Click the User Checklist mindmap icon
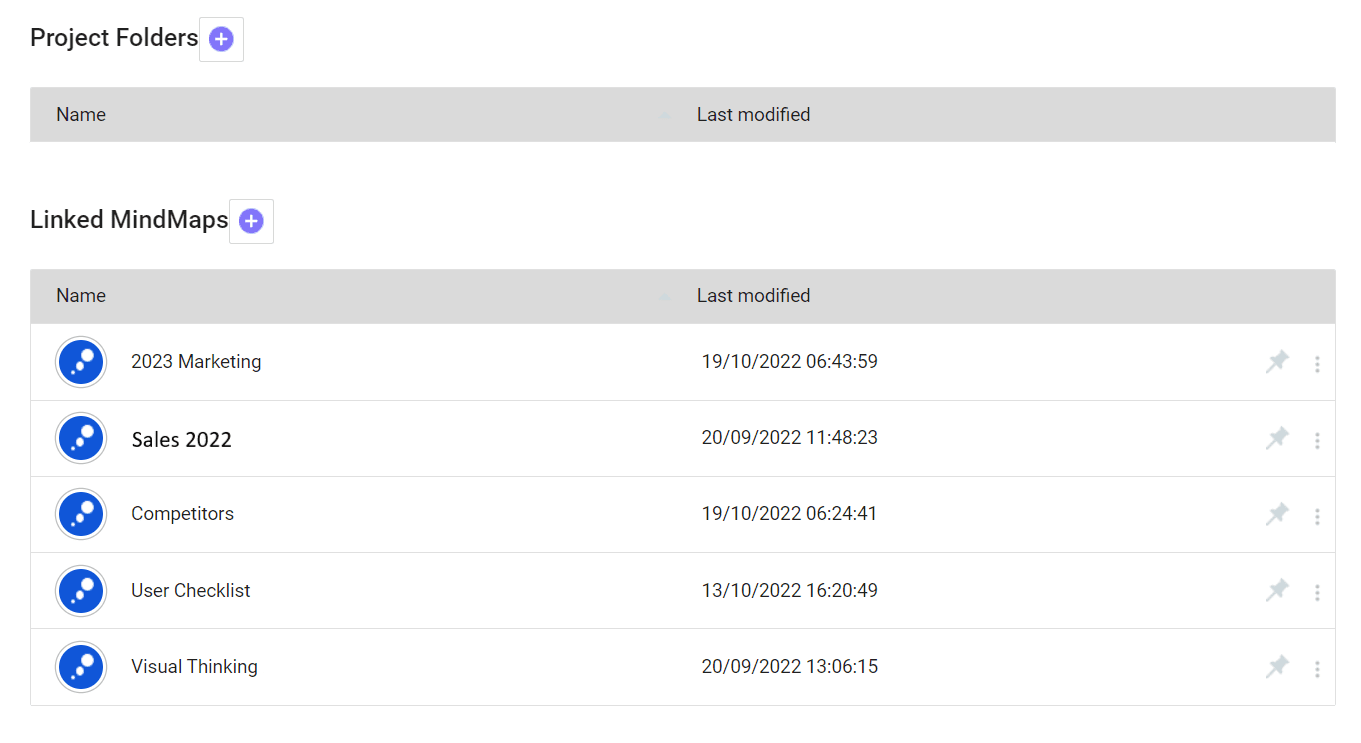The width and height of the screenshot is (1361, 743). pyautogui.click(x=81, y=591)
